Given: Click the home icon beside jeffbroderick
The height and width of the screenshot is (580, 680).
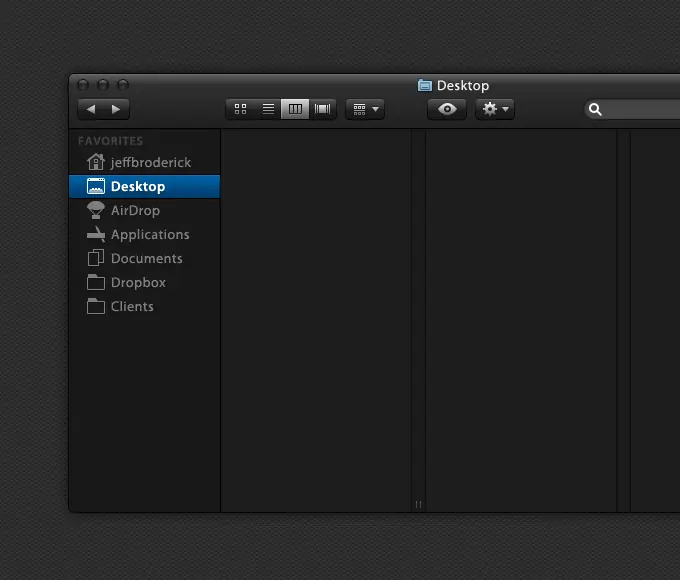Looking at the screenshot, I should click(x=95, y=162).
